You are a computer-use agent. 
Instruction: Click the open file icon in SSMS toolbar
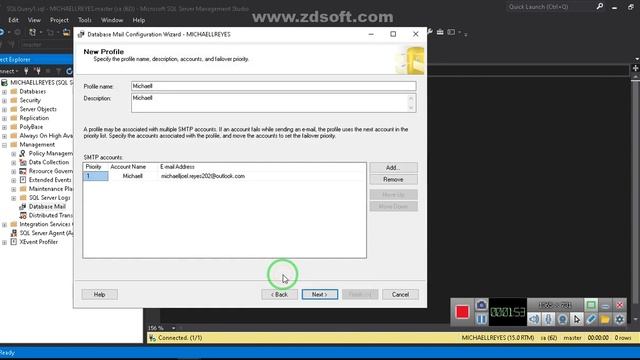pyautogui.click(x=66, y=32)
